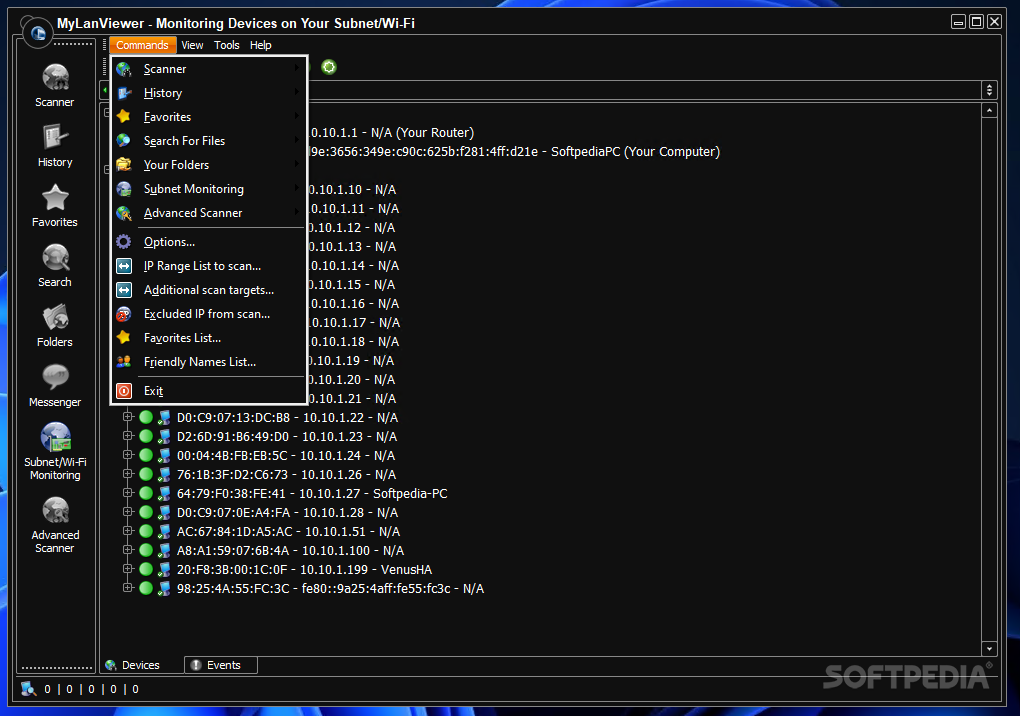This screenshot has width=1020, height=716.
Task: Select the SoftpediaPC (Your Computer) entry
Action: coord(515,152)
